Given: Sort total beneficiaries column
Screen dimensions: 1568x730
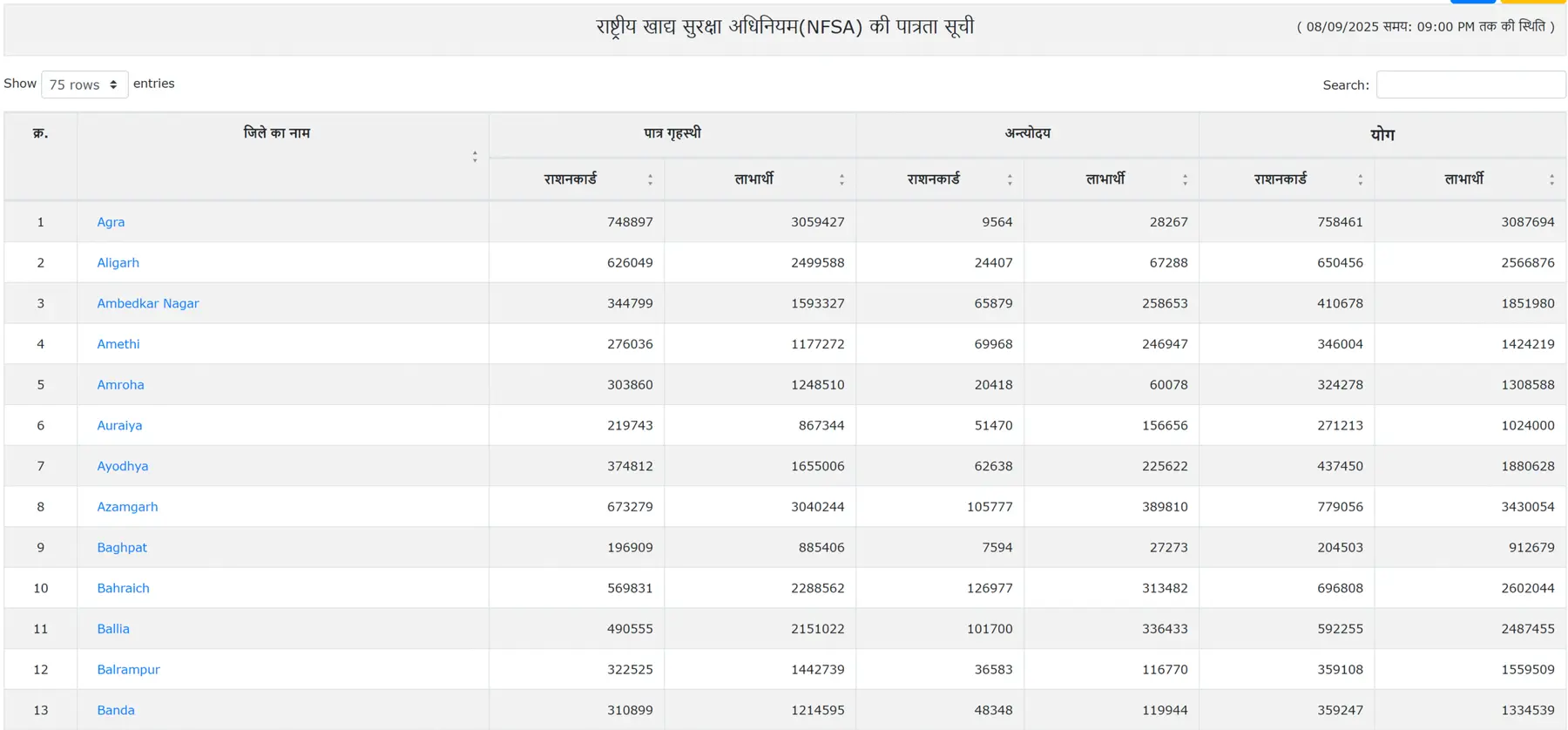Looking at the screenshot, I should pos(1551,179).
